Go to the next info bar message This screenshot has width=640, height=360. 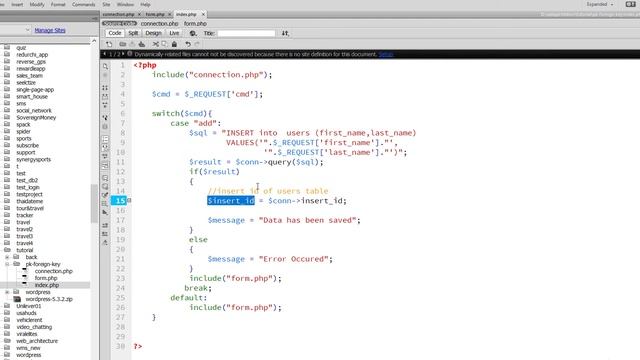click(x=123, y=54)
